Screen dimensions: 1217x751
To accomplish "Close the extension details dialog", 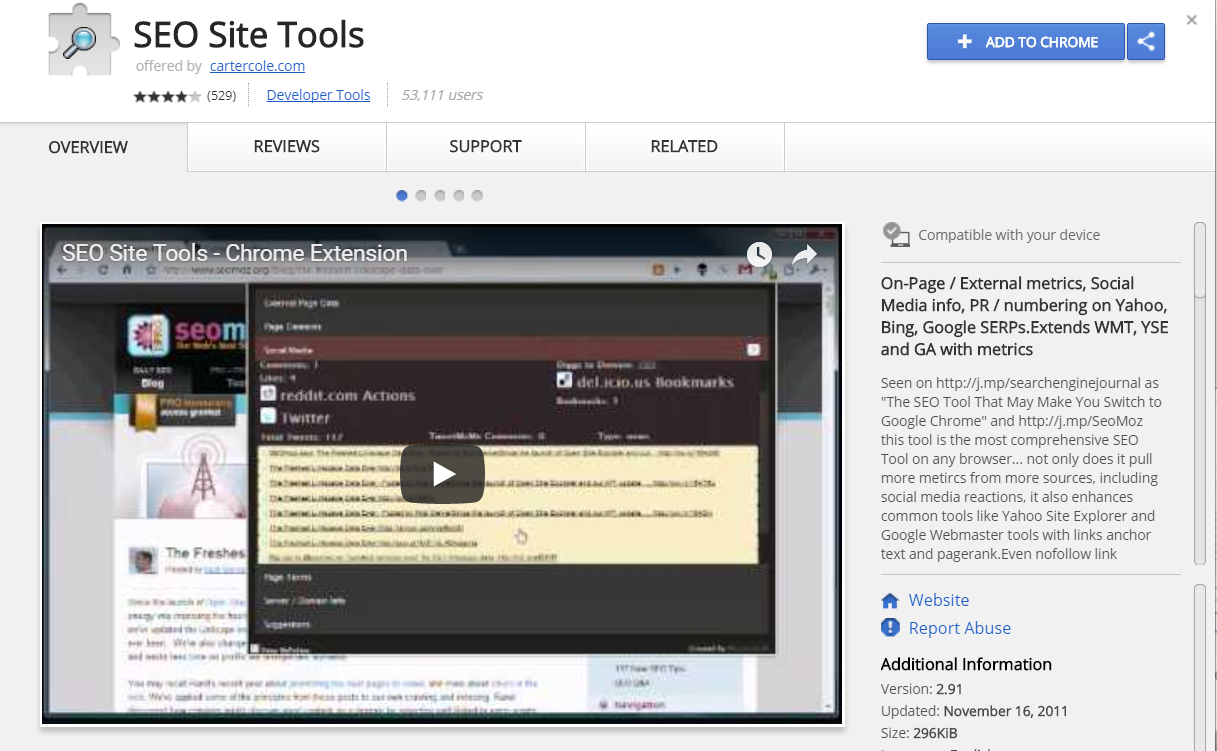I will 1191,20.
